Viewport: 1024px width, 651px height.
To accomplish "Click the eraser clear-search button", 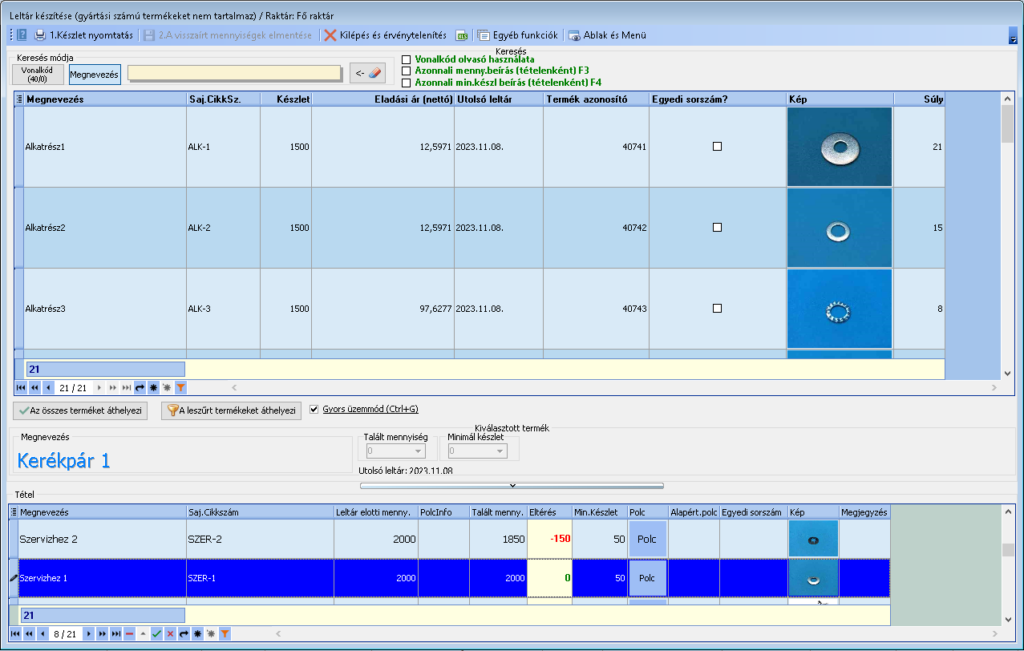I will 368,73.
